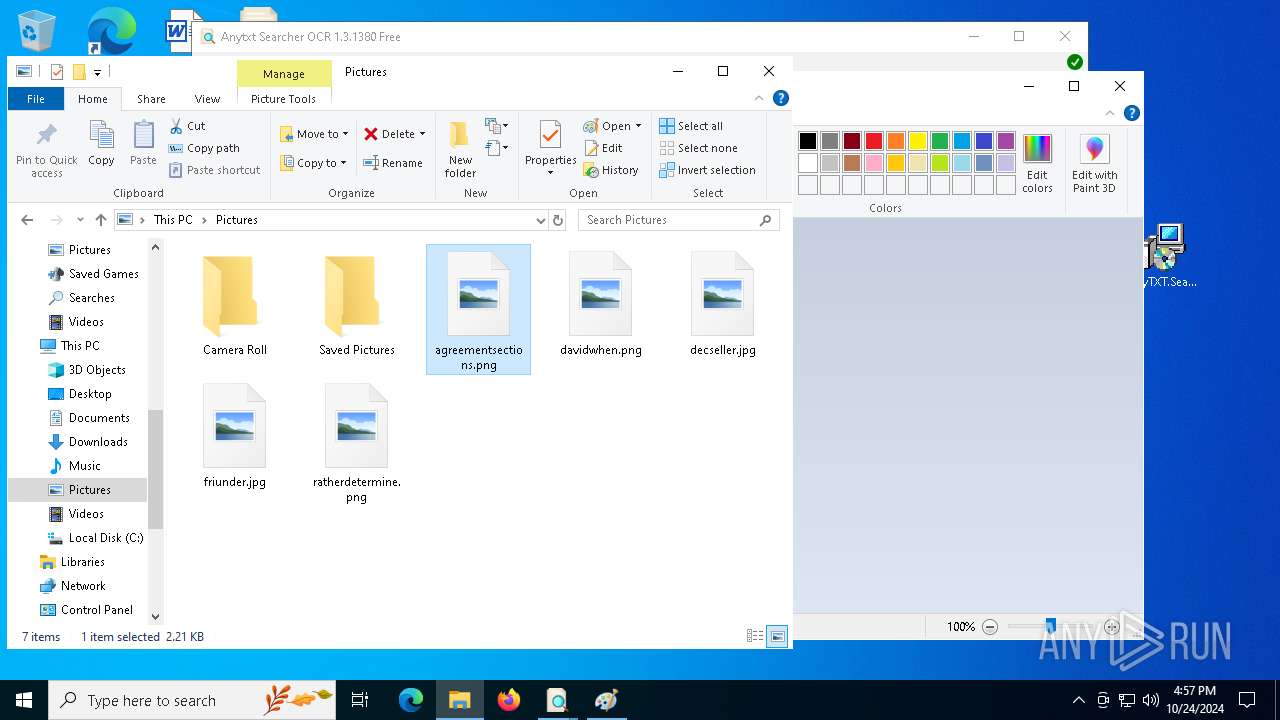Switch to large icons view layout
Viewport: 1280px width, 720px height.
click(777, 636)
